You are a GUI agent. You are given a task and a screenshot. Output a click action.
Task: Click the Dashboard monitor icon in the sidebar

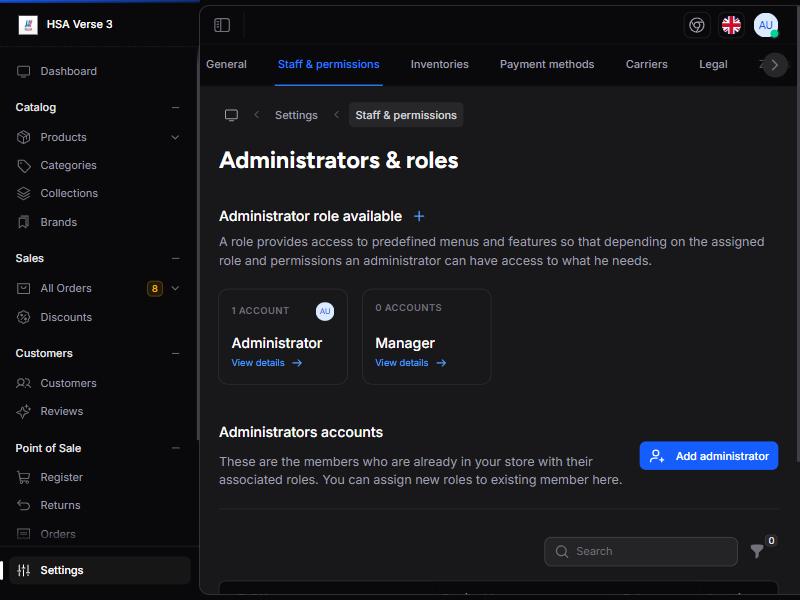(x=23, y=71)
